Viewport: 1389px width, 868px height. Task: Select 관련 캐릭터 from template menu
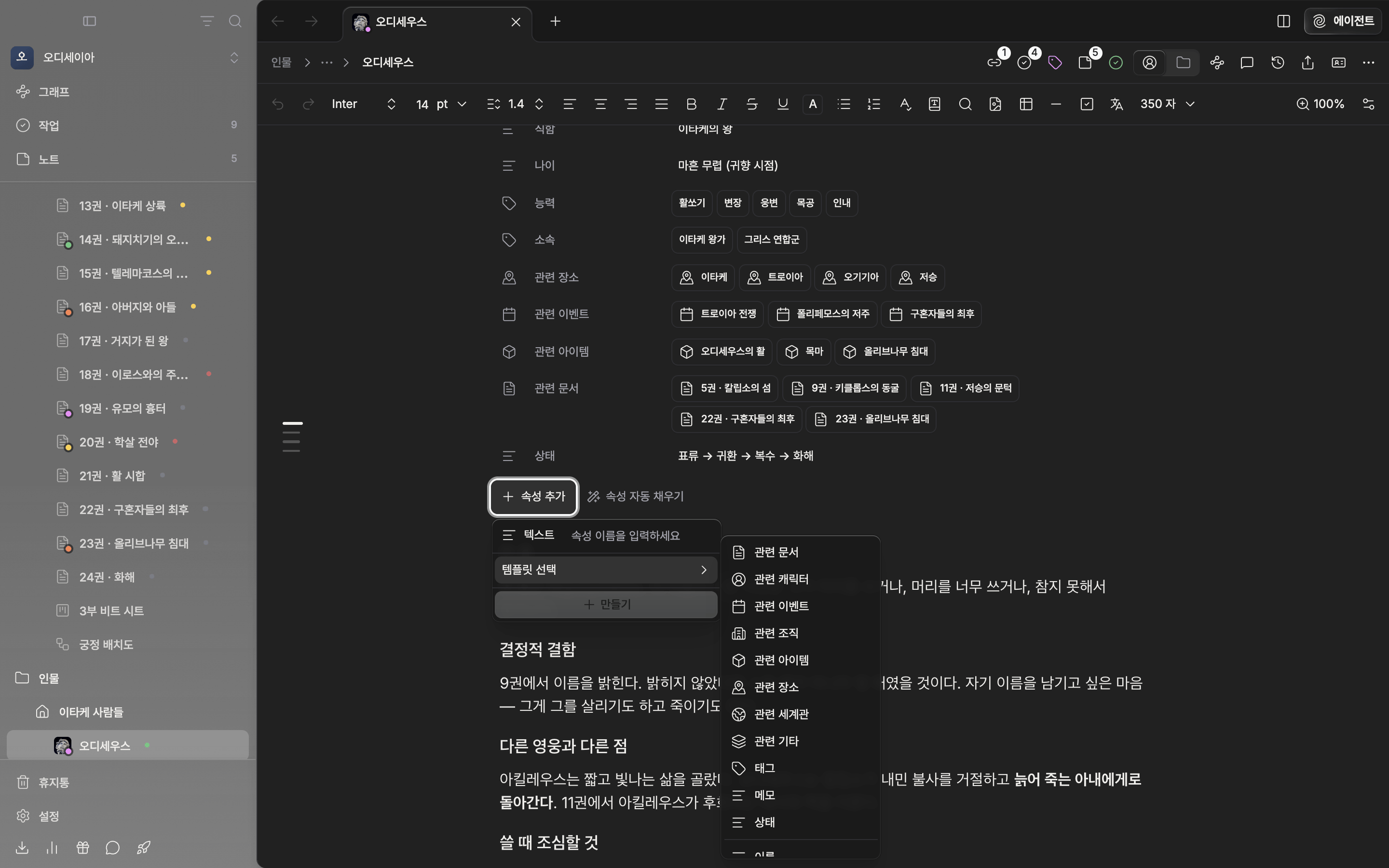pyautogui.click(x=800, y=579)
